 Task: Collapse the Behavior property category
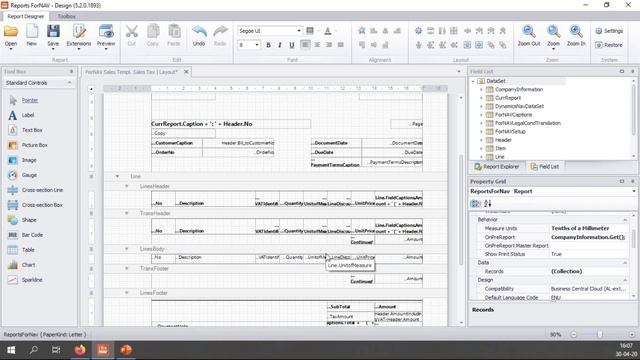tap(625, 220)
